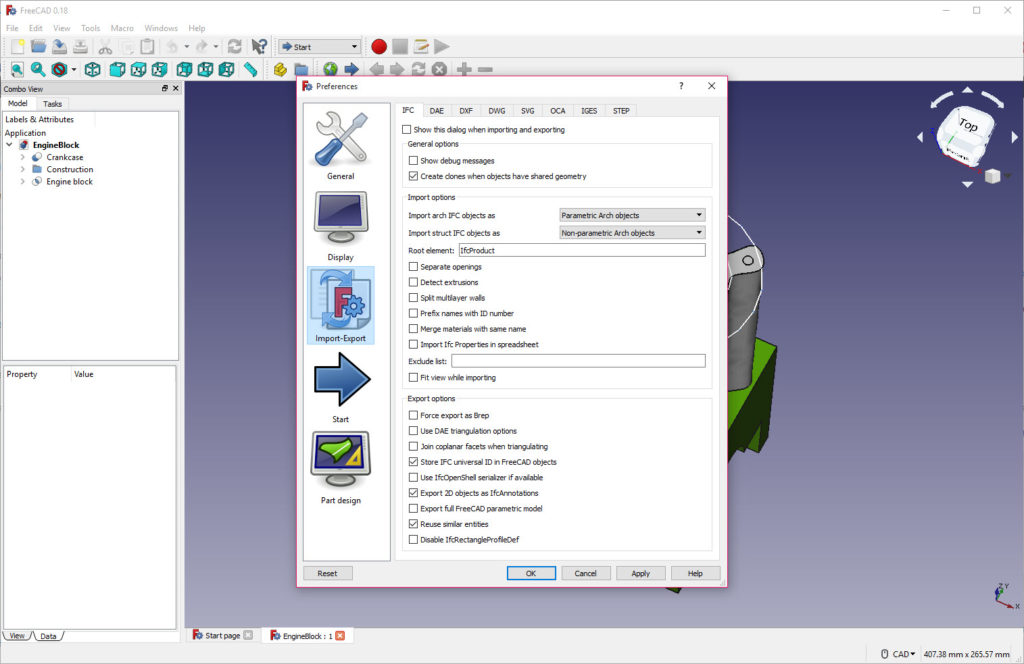The height and width of the screenshot is (664, 1024).
Task: Zoom out with the minus icon
Action: pyautogui.click(x=485, y=69)
